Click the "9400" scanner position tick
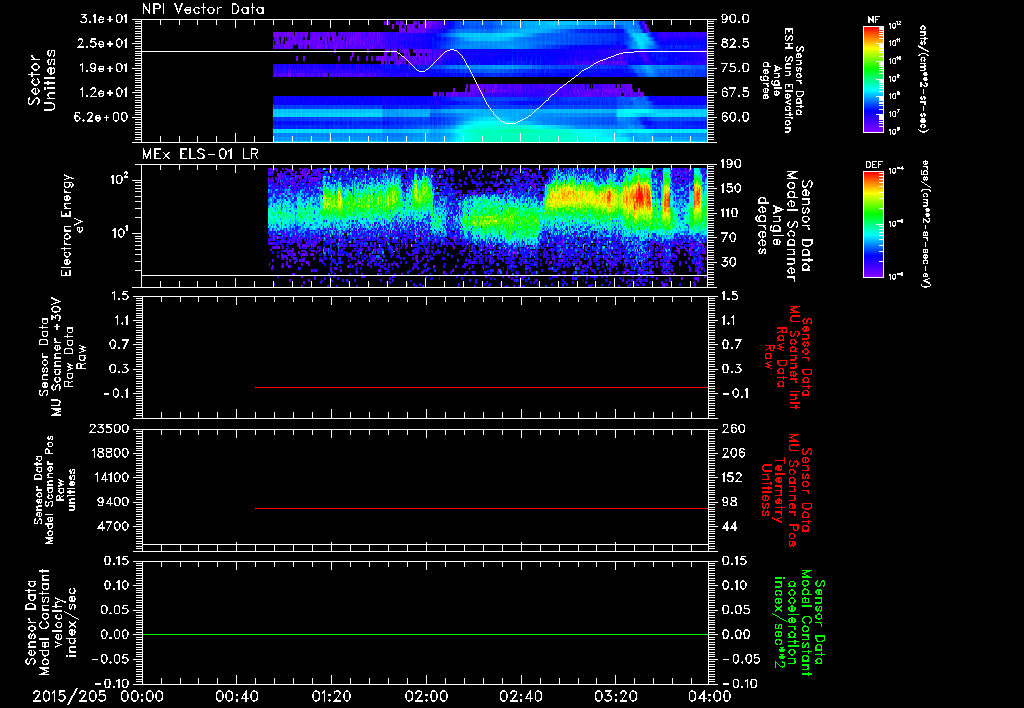Image resolution: width=1024 pixels, height=708 pixels. pos(113,502)
